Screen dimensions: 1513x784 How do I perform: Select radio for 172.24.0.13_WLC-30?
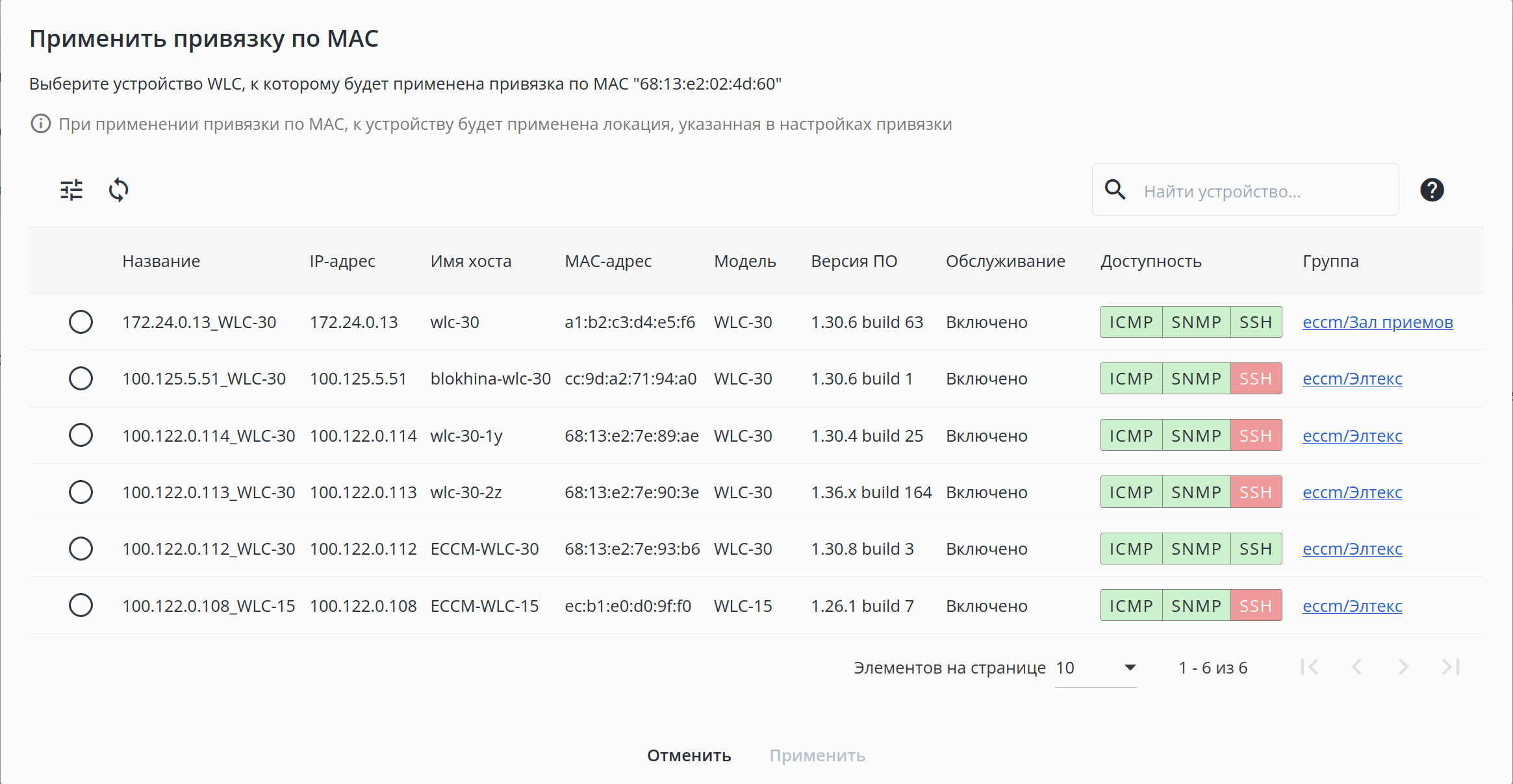pos(81,322)
